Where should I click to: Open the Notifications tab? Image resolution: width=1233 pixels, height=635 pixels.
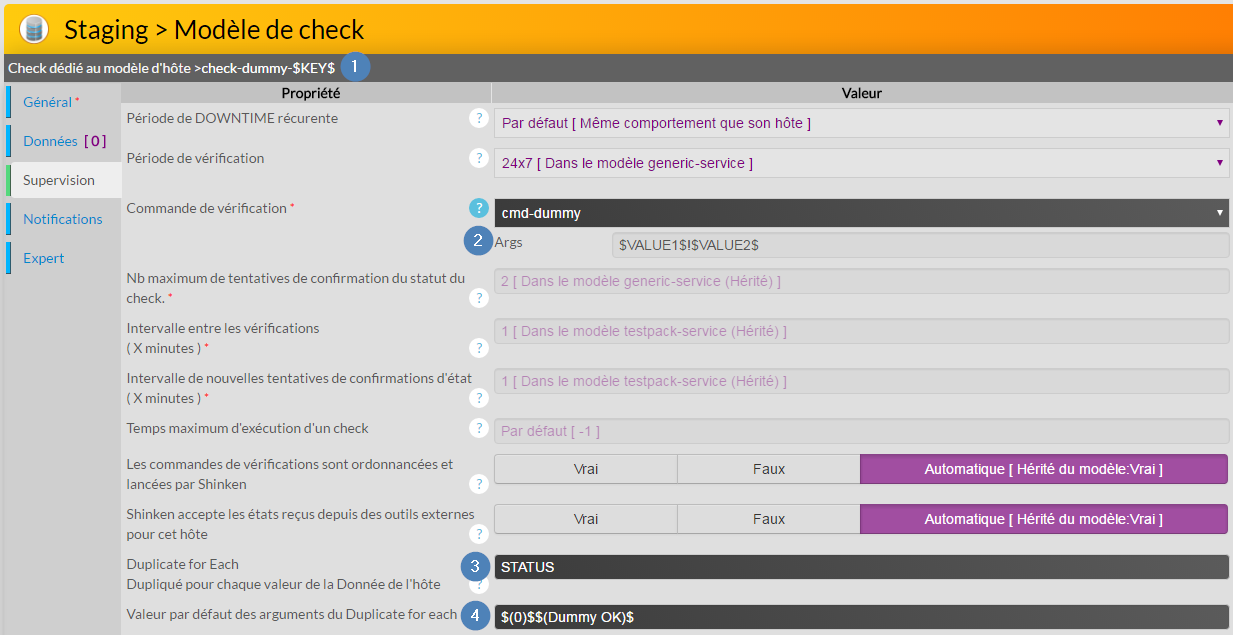[x=63, y=219]
